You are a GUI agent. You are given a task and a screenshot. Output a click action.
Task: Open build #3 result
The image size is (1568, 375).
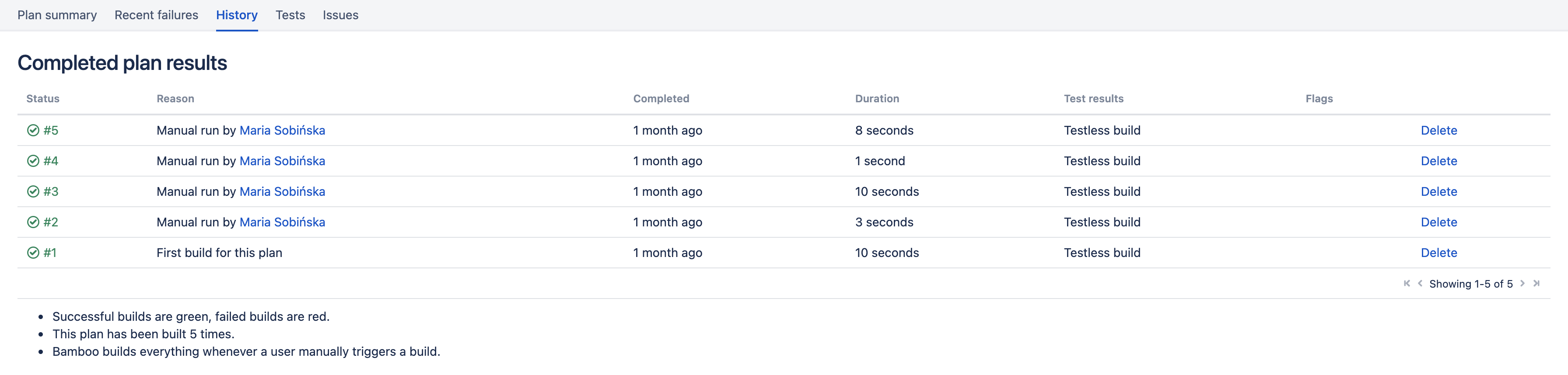point(50,191)
